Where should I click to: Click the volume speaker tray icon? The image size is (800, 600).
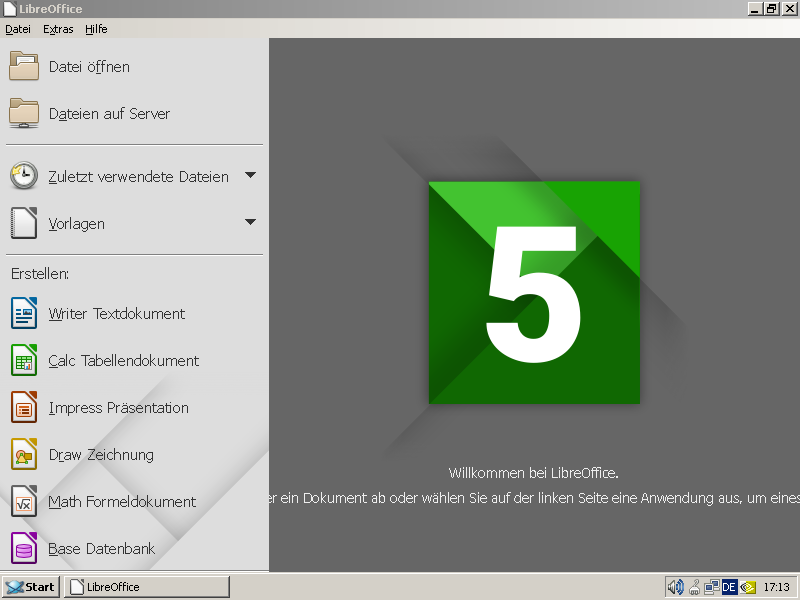(676, 587)
